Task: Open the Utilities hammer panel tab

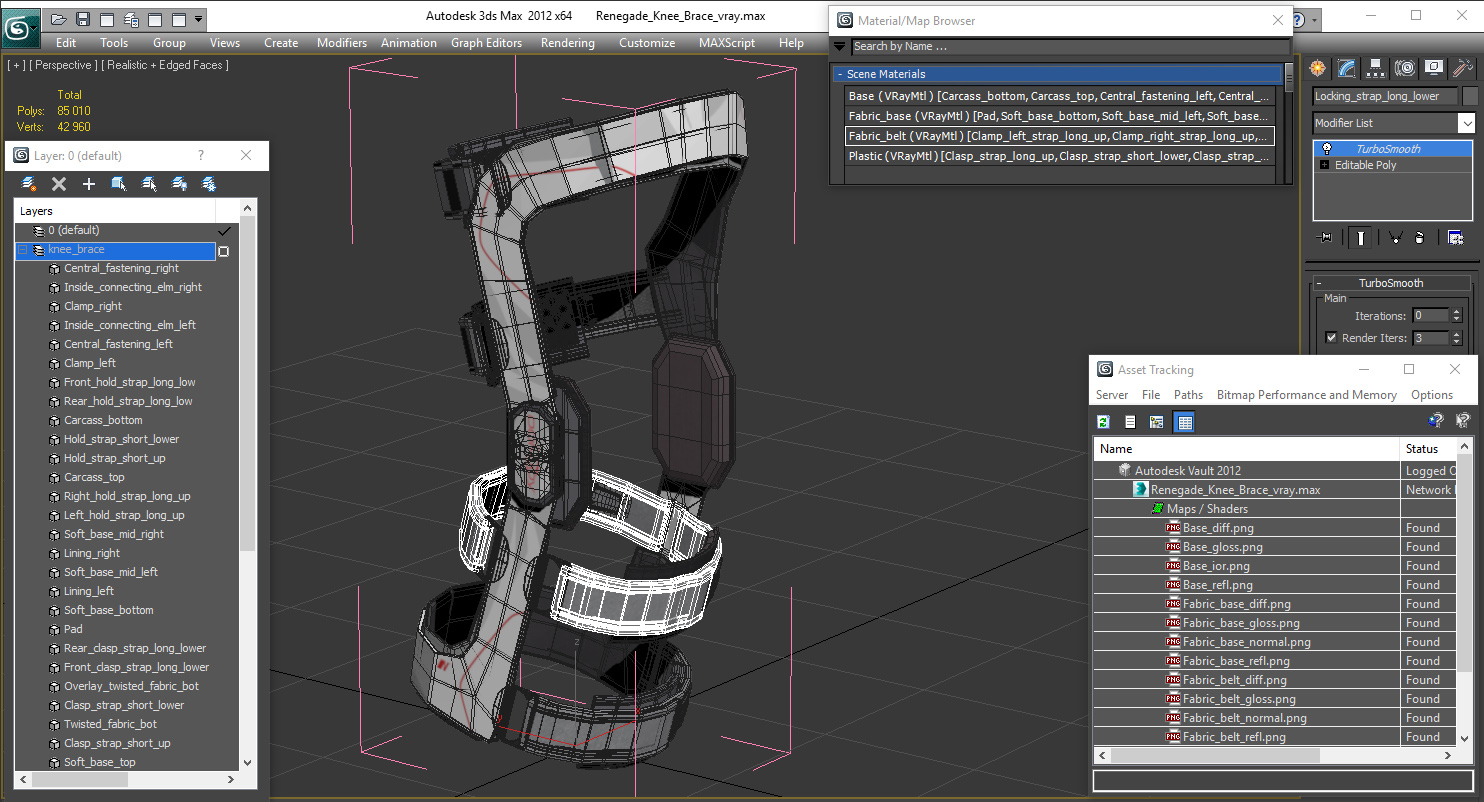Action: pyautogui.click(x=1463, y=68)
